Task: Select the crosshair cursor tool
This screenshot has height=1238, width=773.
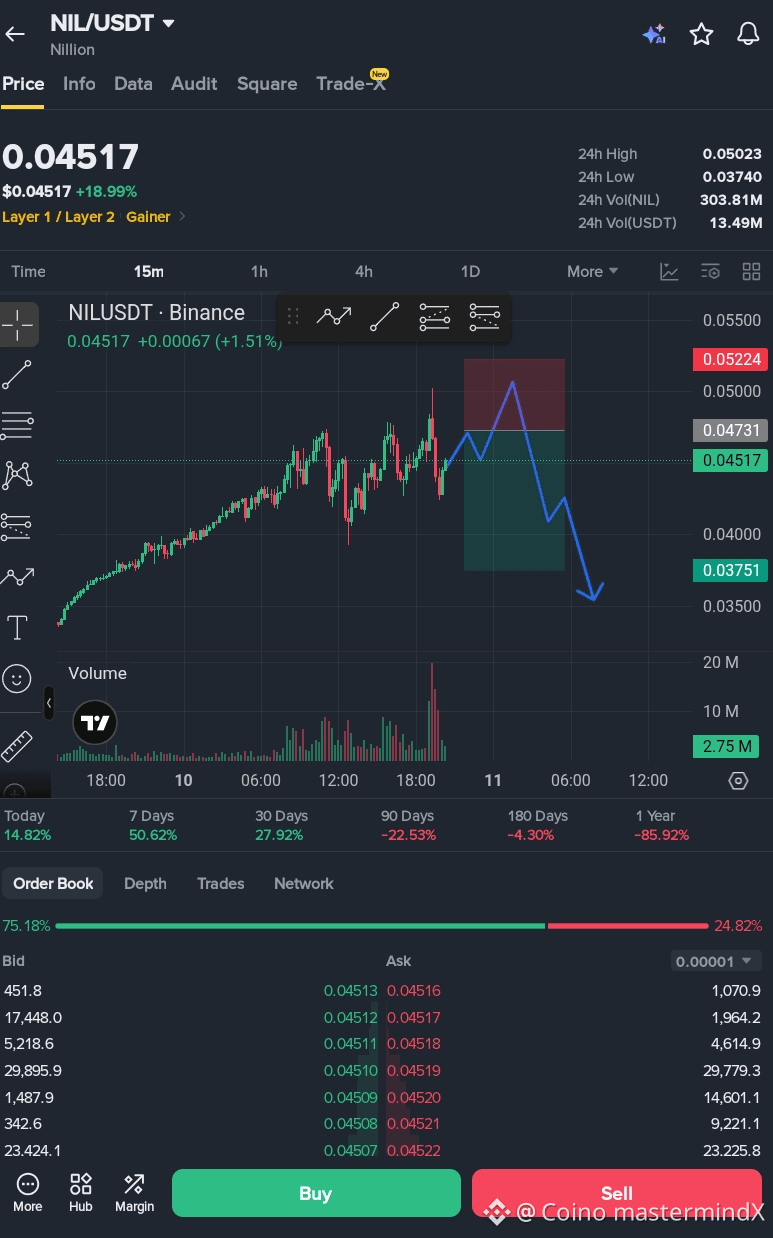Action: coord(18,324)
